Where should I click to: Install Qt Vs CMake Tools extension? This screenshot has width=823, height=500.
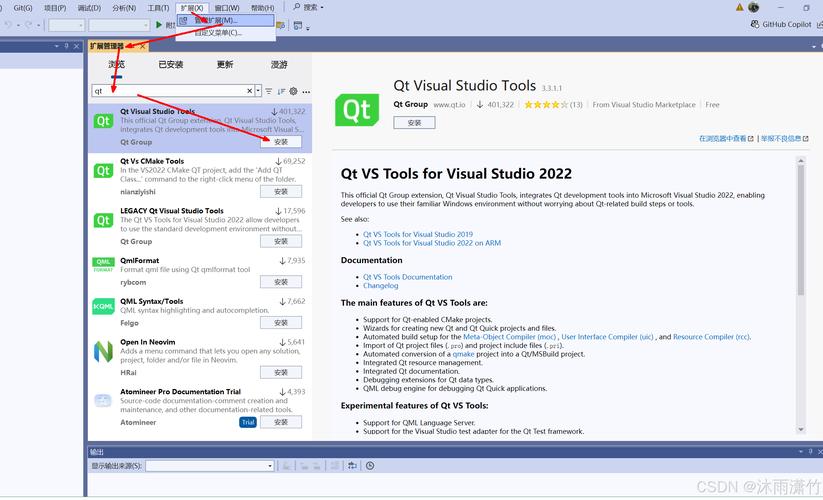[x=281, y=191]
